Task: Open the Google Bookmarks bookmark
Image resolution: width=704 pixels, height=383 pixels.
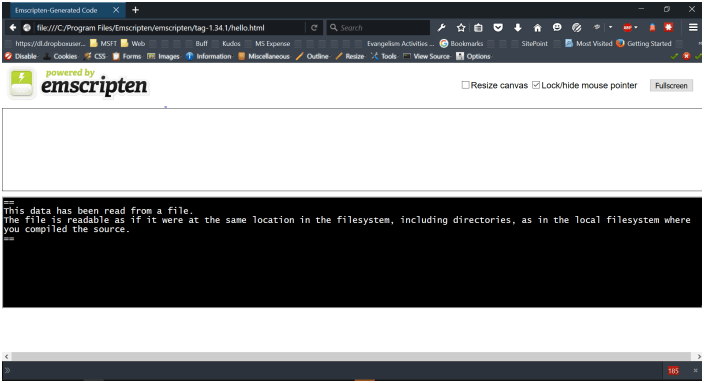Action: (462, 44)
